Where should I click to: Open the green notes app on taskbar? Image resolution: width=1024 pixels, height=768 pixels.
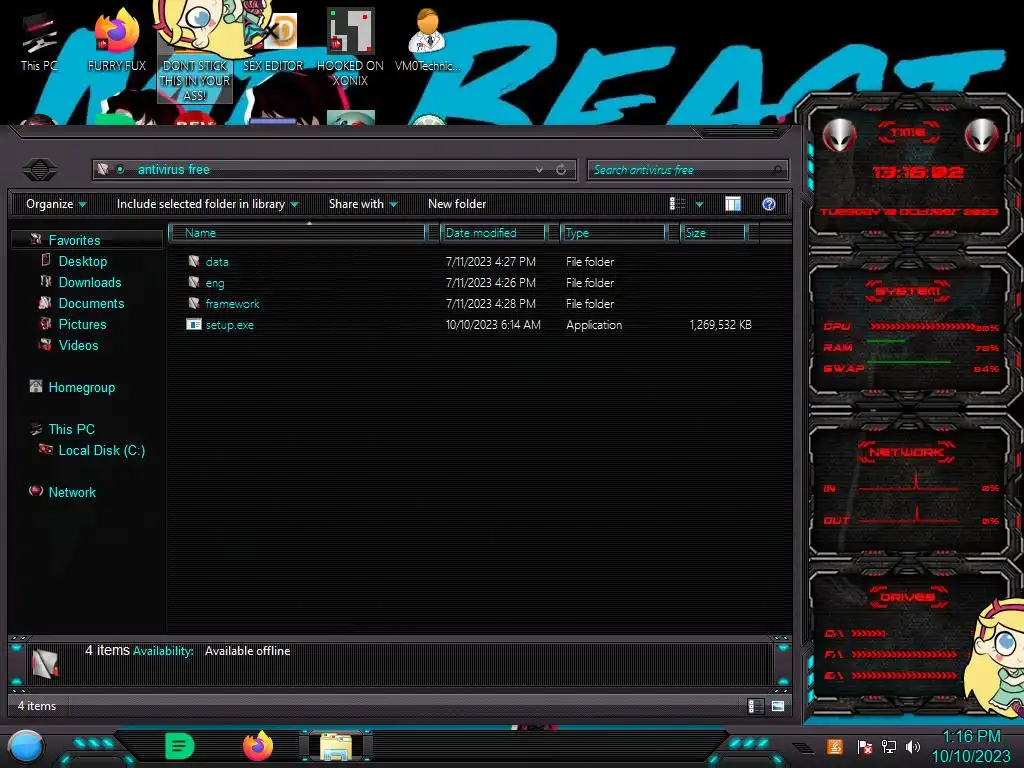click(180, 746)
